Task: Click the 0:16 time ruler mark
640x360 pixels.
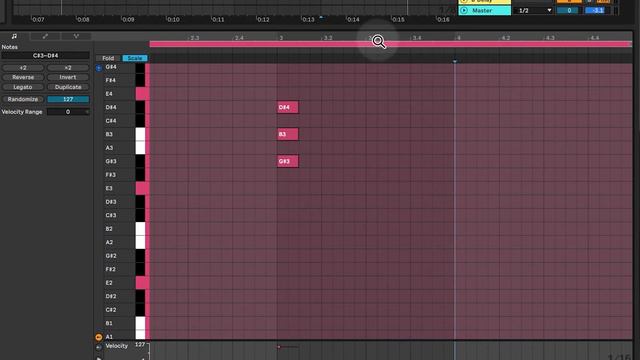Action: pyautogui.click(x=443, y=19)
